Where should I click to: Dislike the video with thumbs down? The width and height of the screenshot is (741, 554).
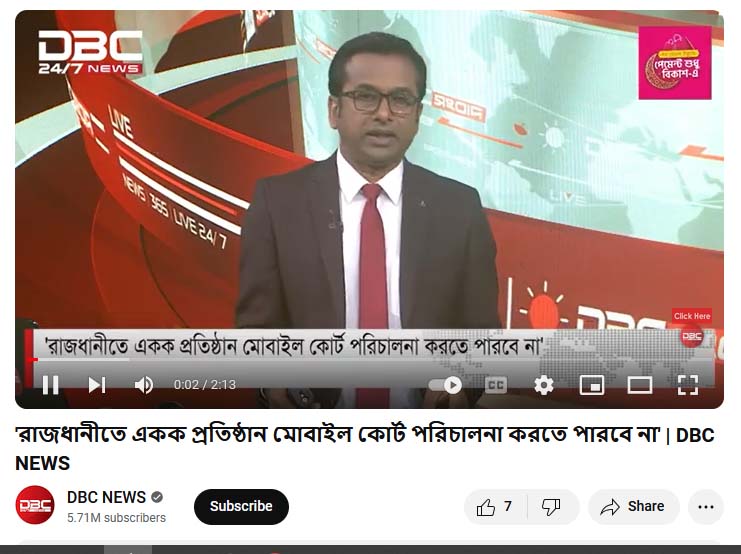552,507
